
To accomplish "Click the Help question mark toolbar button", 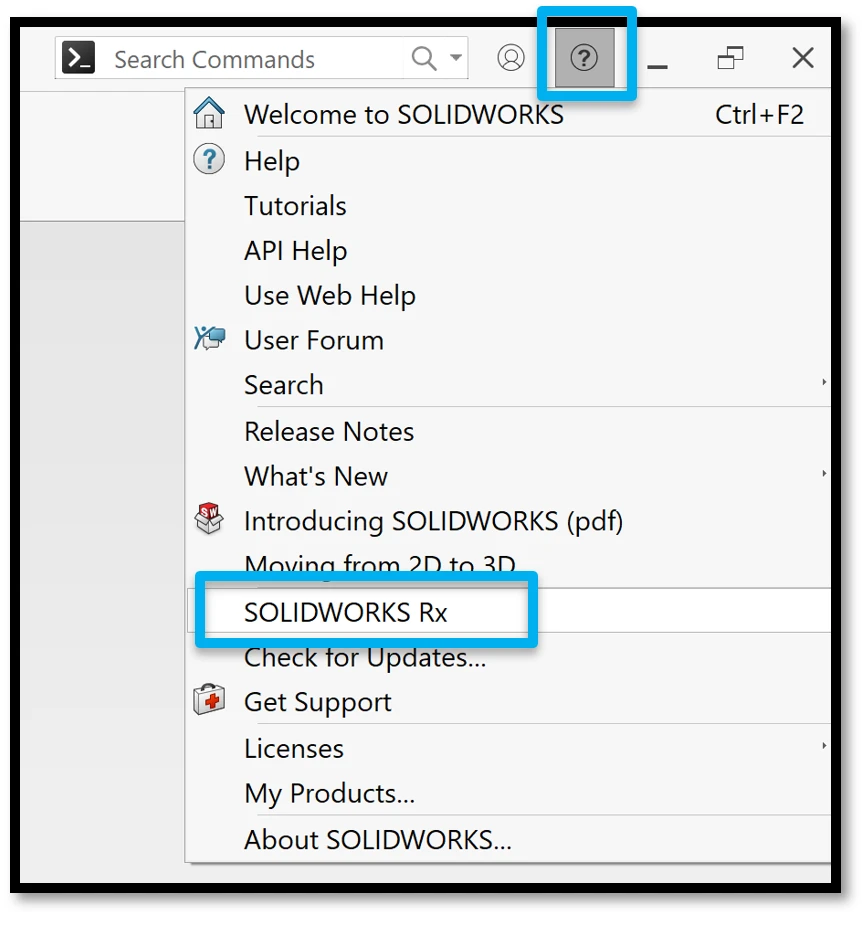I will 584,58.
